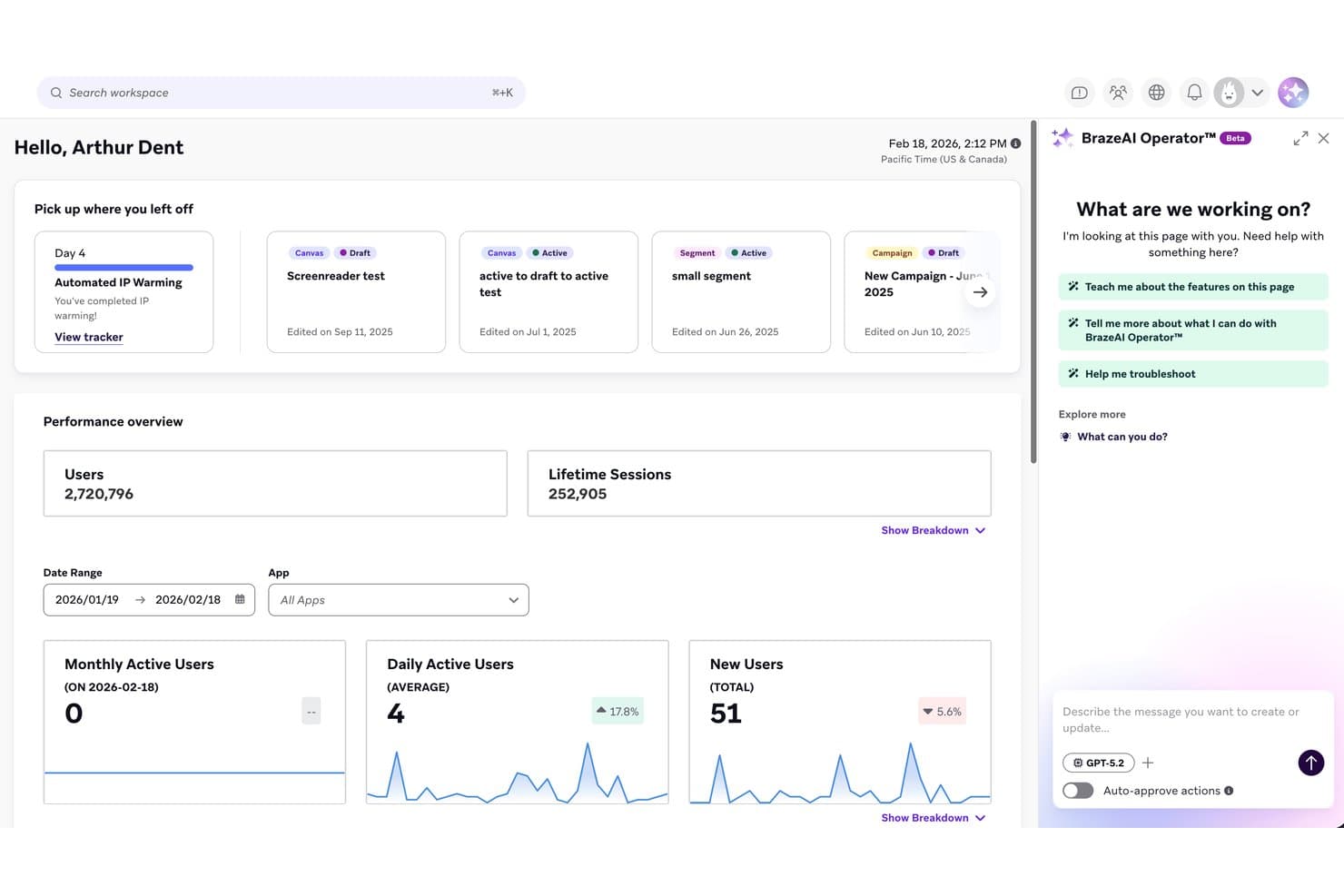The image size is (1344, 896).
Task: Open the GPT-5.2 model selector
Action: click(1099, 763)
